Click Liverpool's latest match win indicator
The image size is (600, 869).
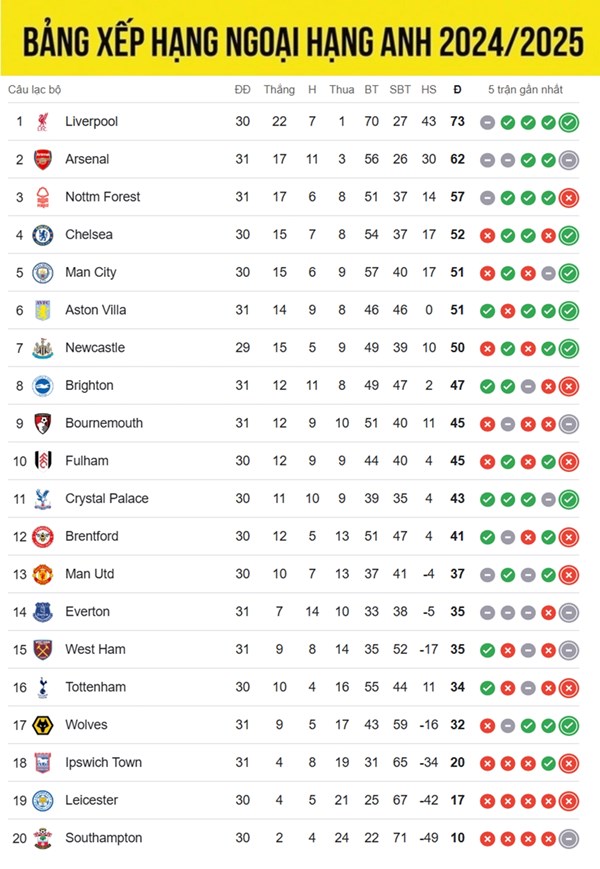(x=568, y=122)
